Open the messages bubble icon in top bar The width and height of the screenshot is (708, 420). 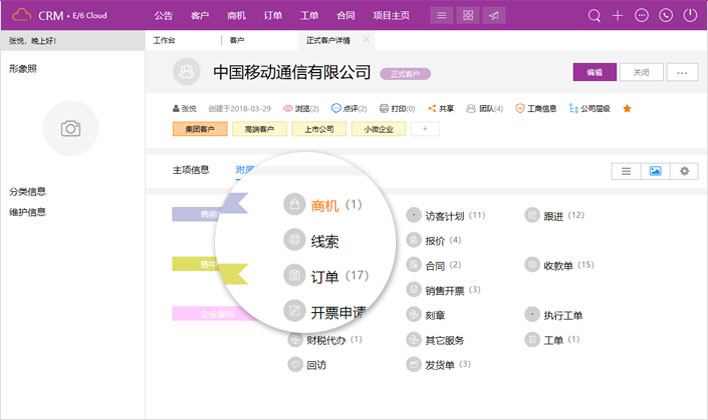pos(642,16)
